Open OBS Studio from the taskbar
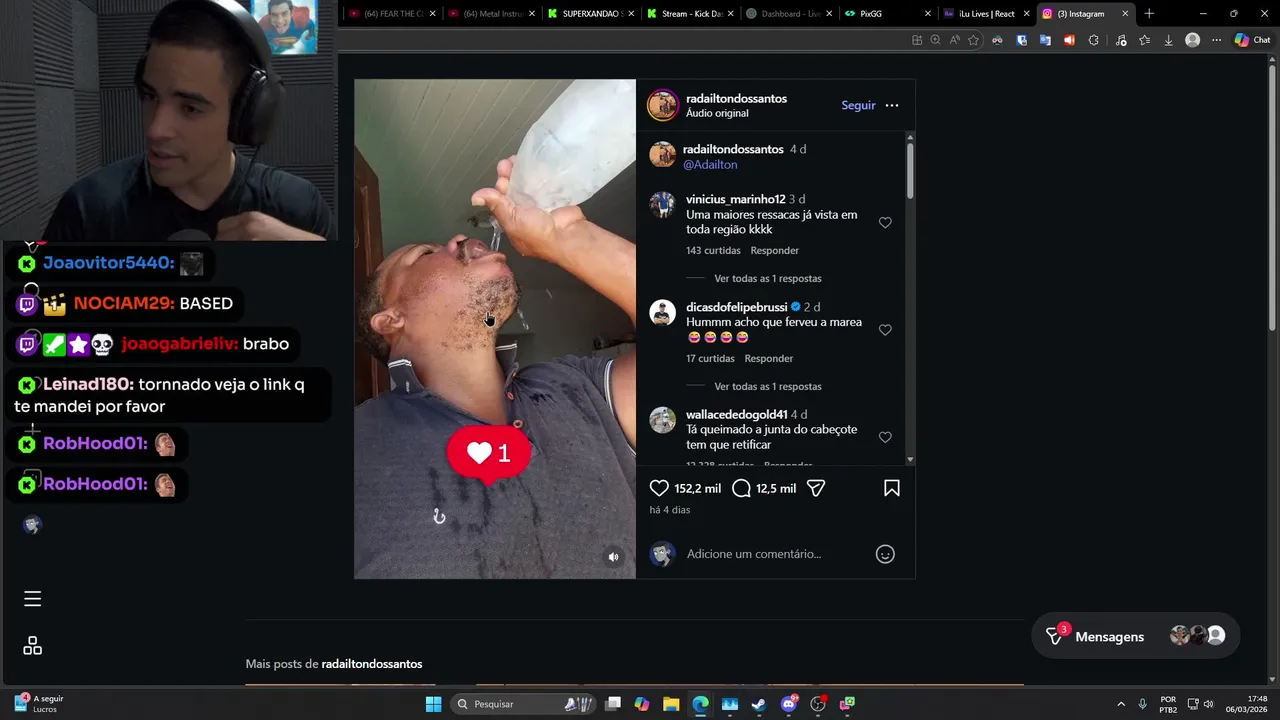 818,704
